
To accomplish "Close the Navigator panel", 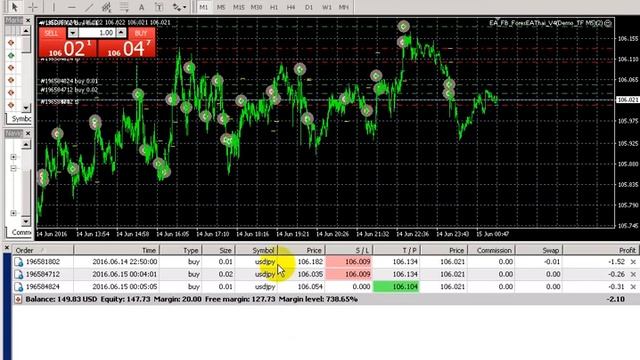I will tap(28, 133).
